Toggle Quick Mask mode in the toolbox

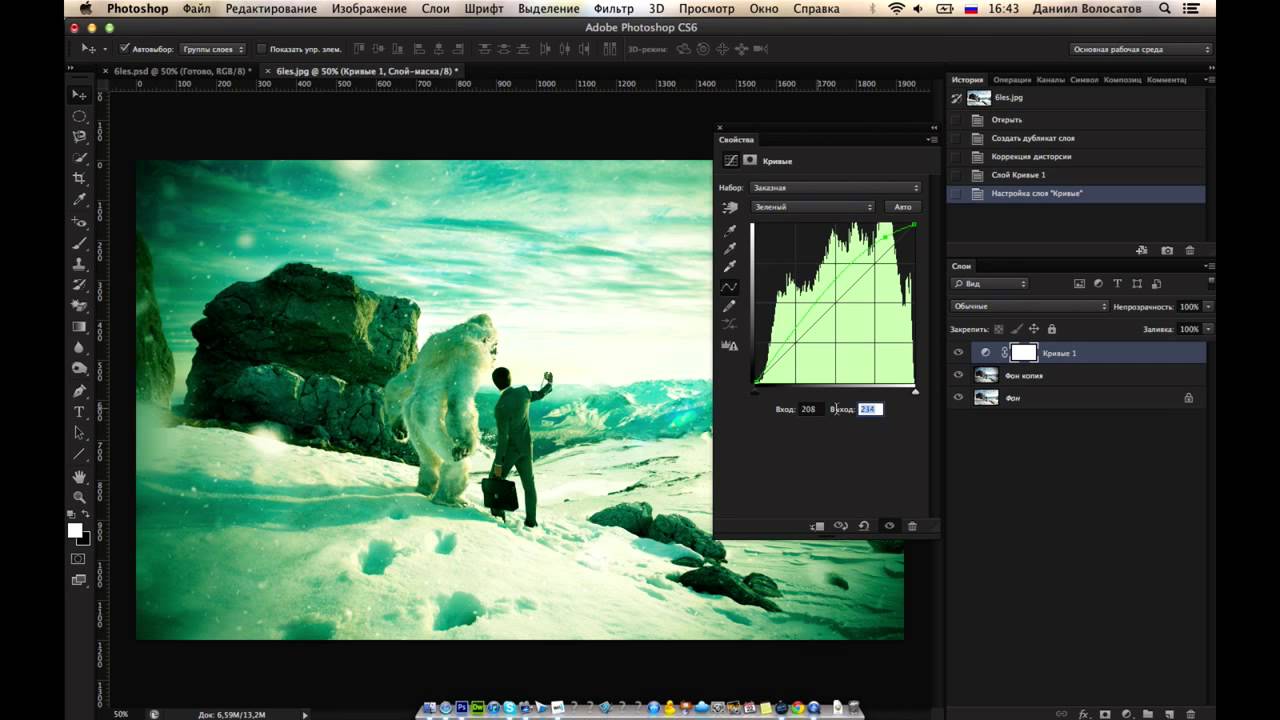click(78, 559)
